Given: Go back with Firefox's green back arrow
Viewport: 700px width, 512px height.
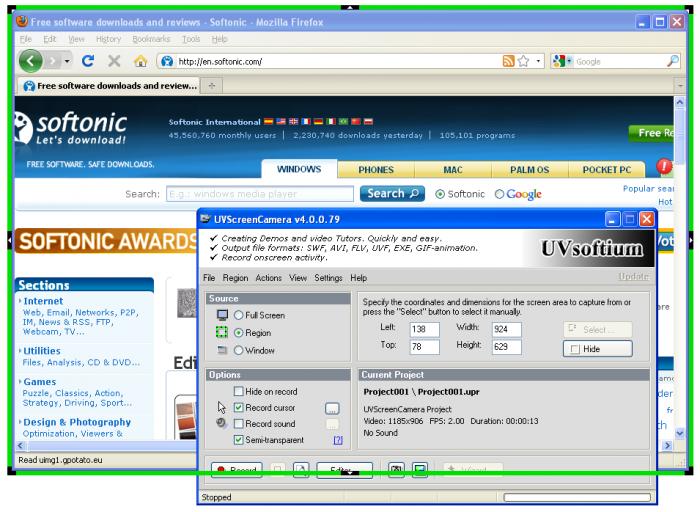Looking at the screenshot, I should (x=30, y=60).
